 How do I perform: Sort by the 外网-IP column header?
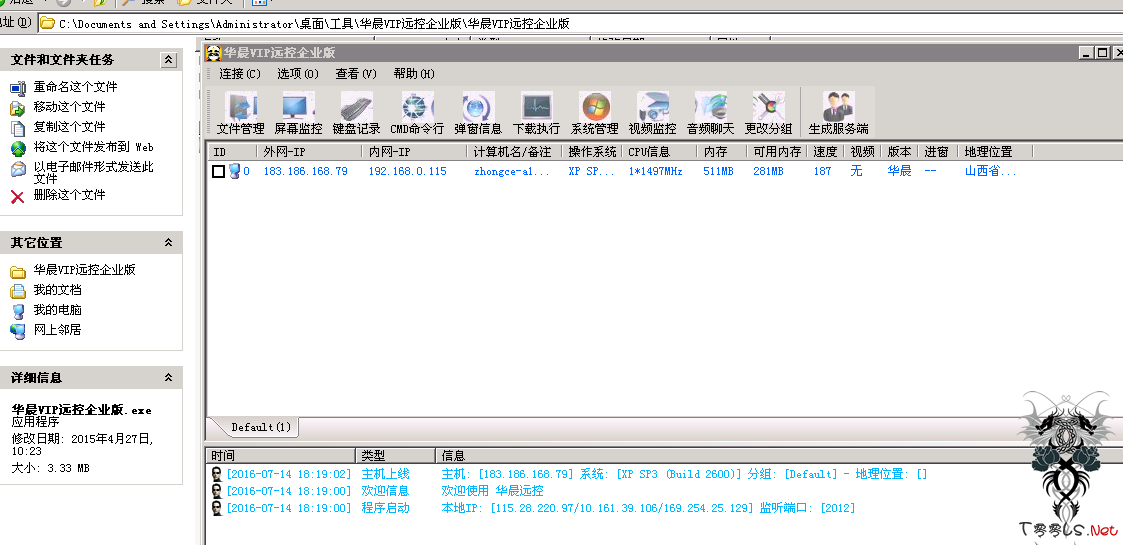click(x=309, y=152)
